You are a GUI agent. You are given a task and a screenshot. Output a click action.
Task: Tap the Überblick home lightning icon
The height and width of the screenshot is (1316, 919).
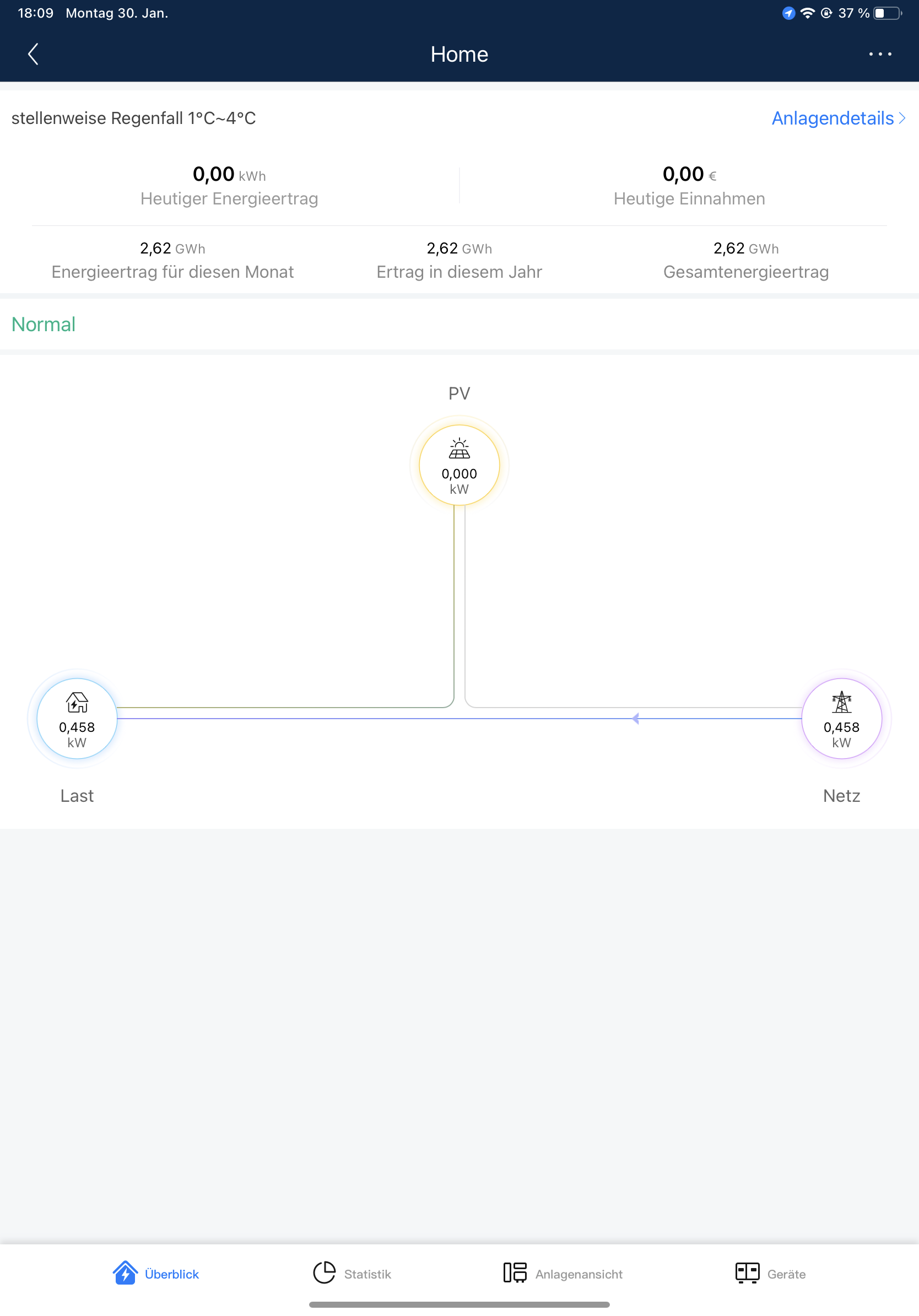point(125,1273)
